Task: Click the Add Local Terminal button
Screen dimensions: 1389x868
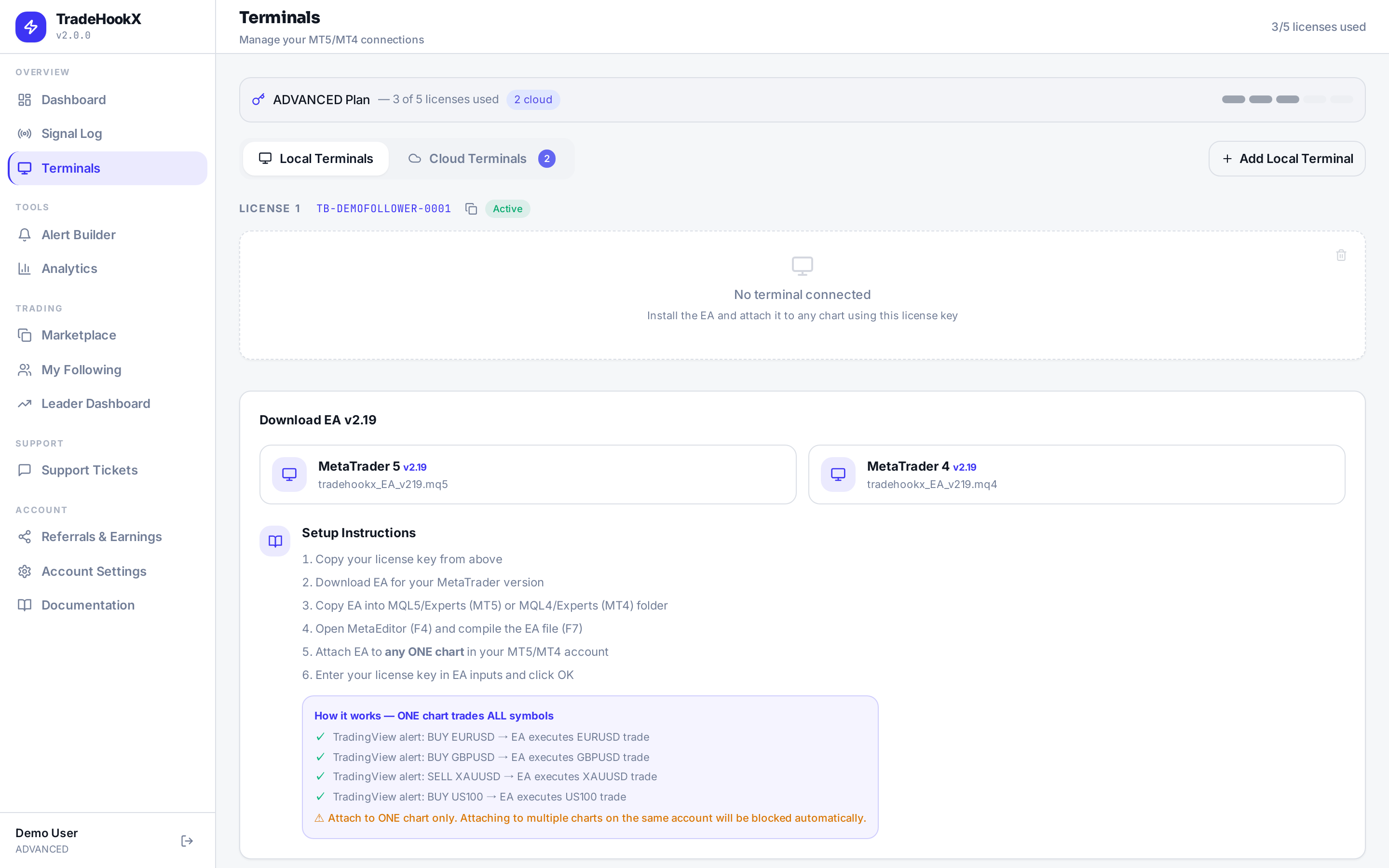Action: pos(1287,159)
